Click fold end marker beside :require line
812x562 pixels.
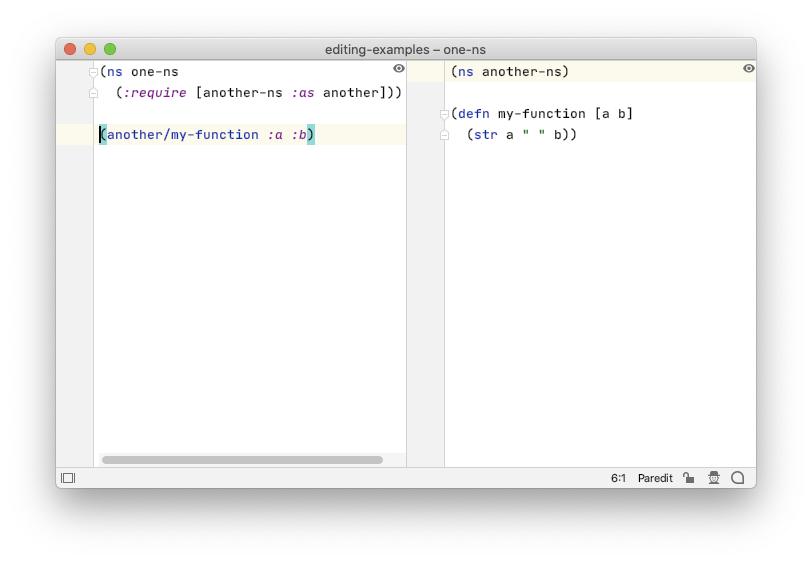coord(94,93)
